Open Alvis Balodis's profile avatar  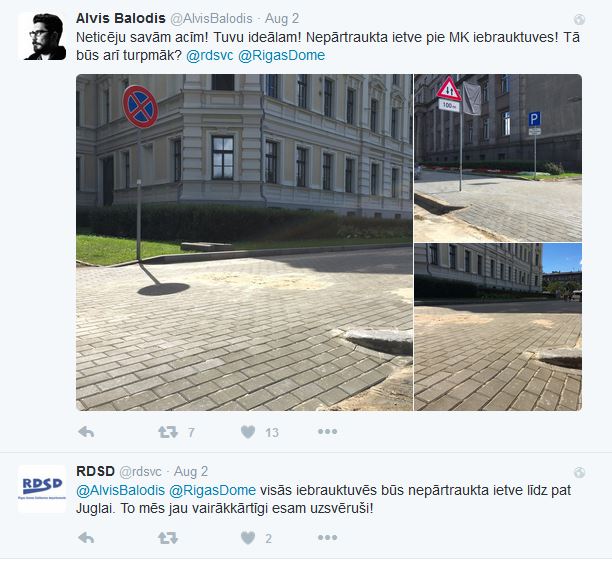tap(42, 37)
